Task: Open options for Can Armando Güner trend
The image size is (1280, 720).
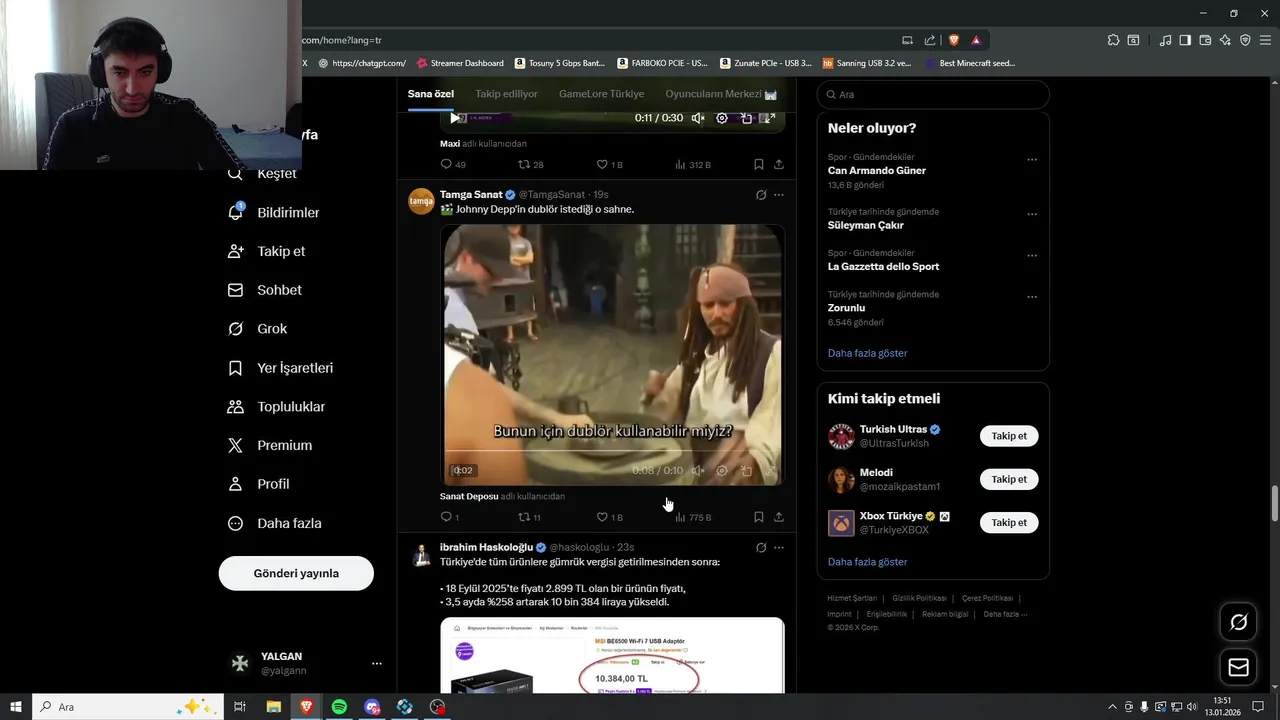Action: tap(1032, 159)
